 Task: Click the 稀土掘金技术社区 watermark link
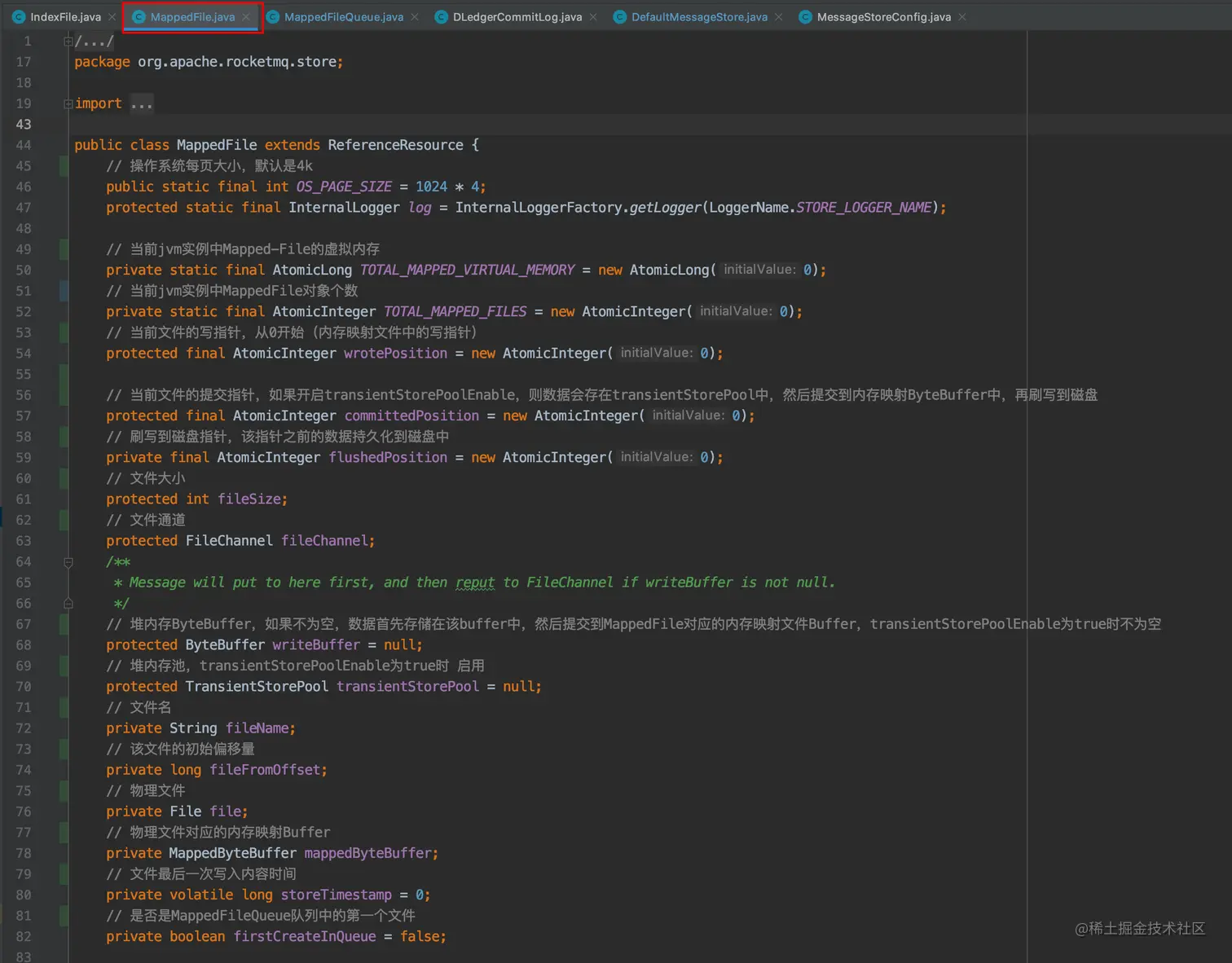[1141, 928]
